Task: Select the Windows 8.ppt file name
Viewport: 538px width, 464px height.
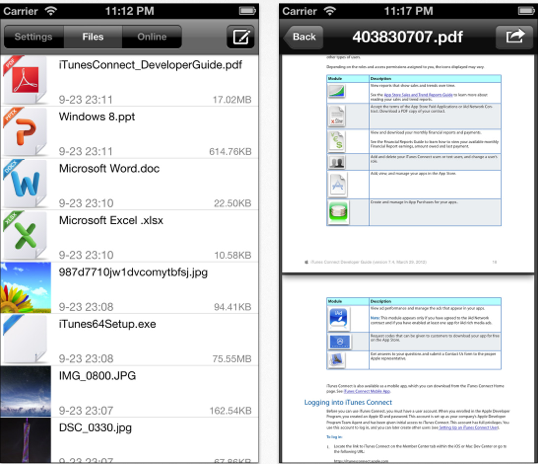Action: point(97,117)
